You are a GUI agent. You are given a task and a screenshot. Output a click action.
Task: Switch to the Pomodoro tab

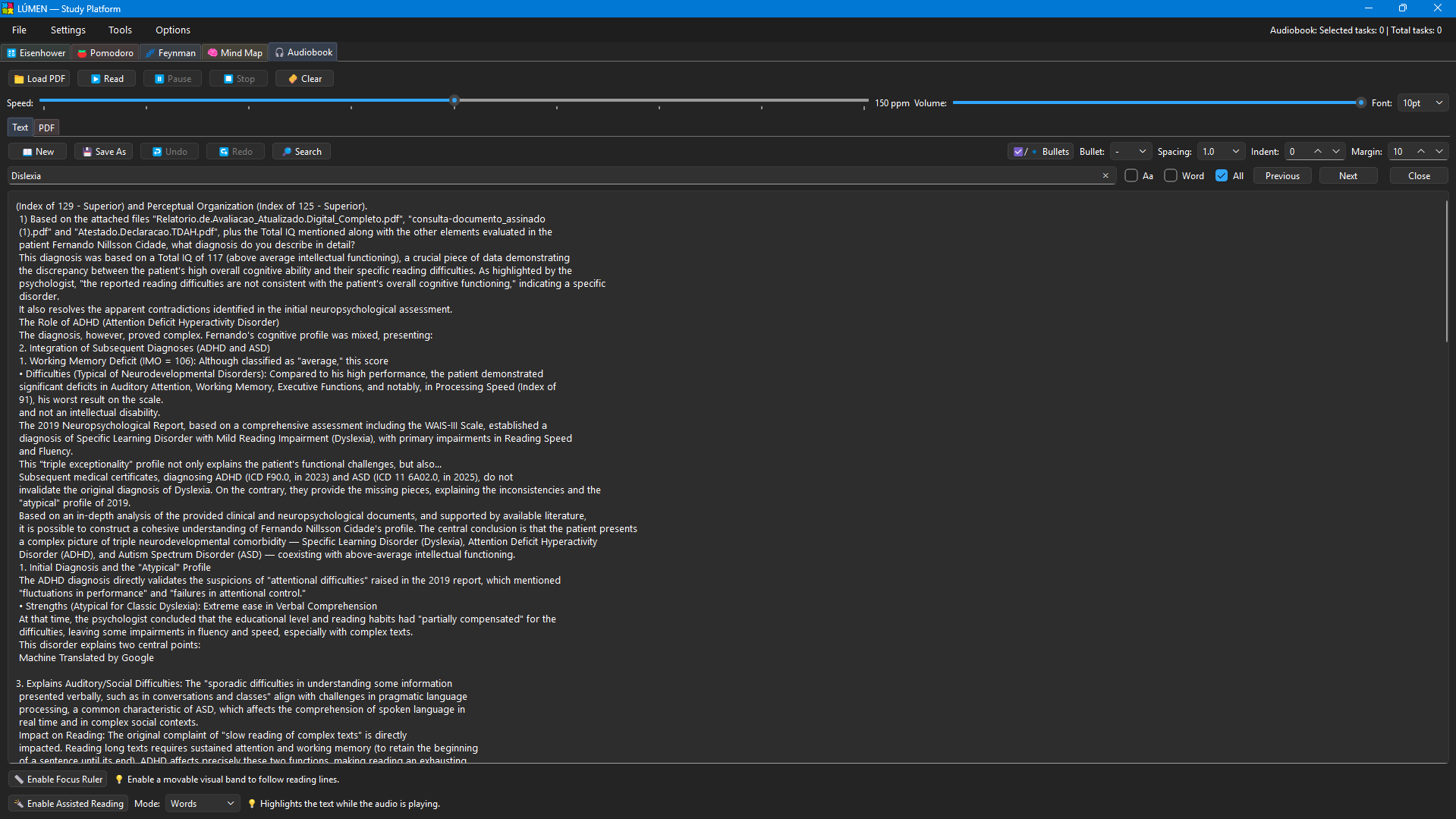click(105, 52)
